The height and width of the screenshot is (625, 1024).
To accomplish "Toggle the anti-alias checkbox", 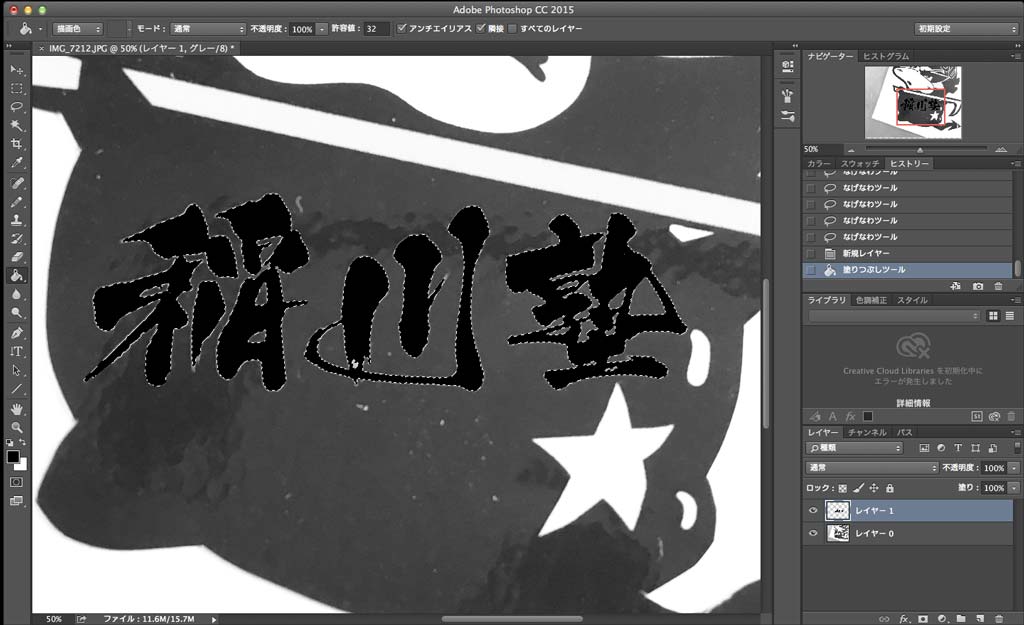I will tap(402, 28).
